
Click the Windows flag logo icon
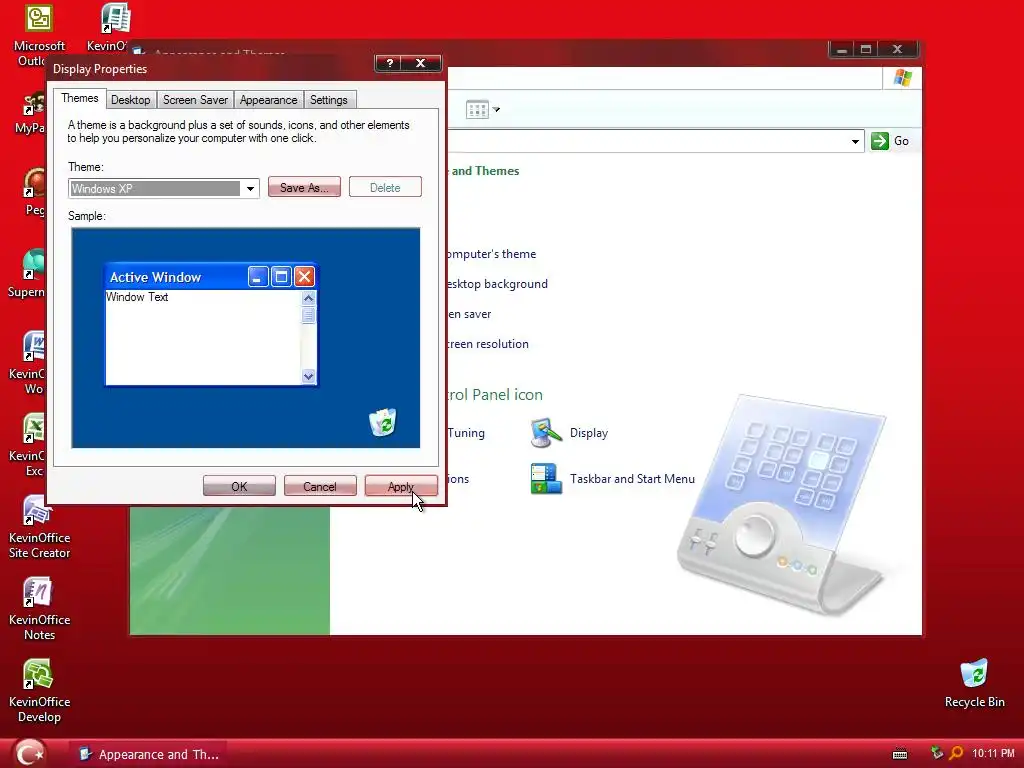click(903, 78)
